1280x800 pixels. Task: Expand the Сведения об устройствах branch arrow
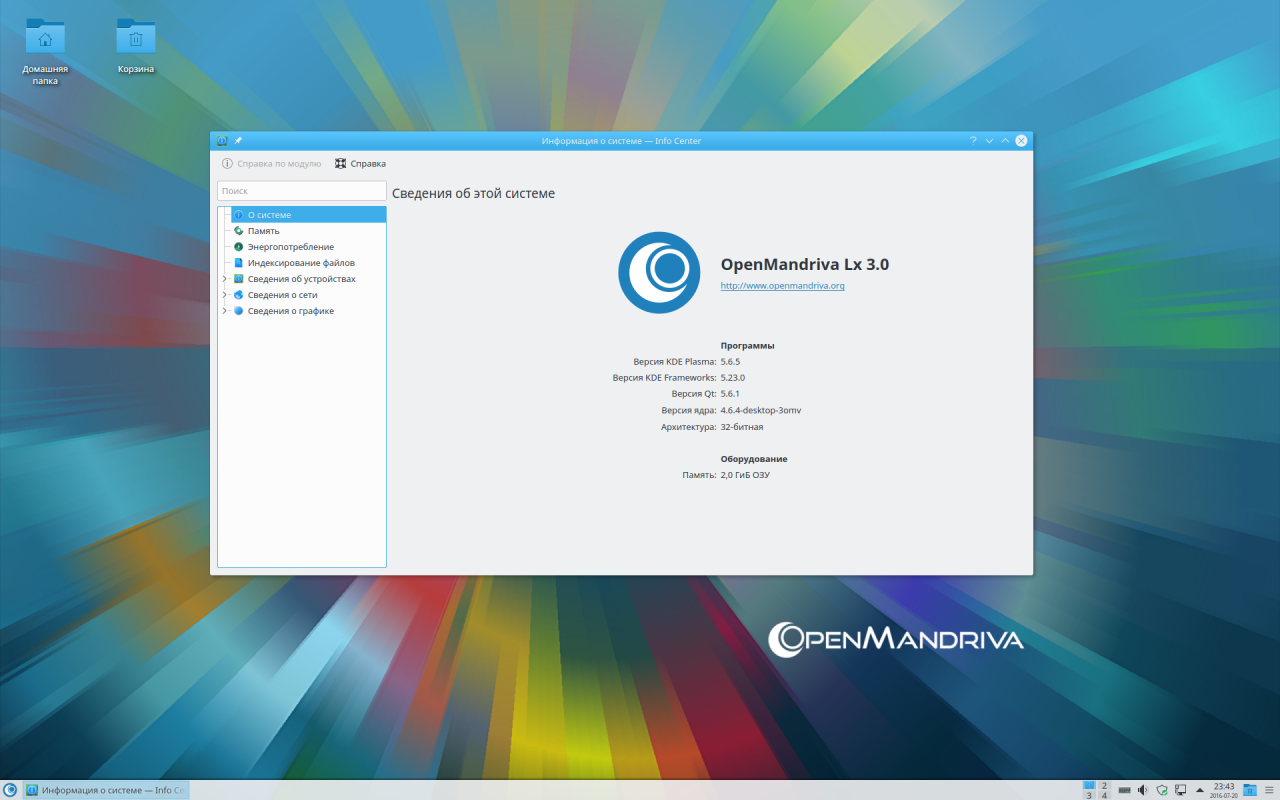click(224, 279)
